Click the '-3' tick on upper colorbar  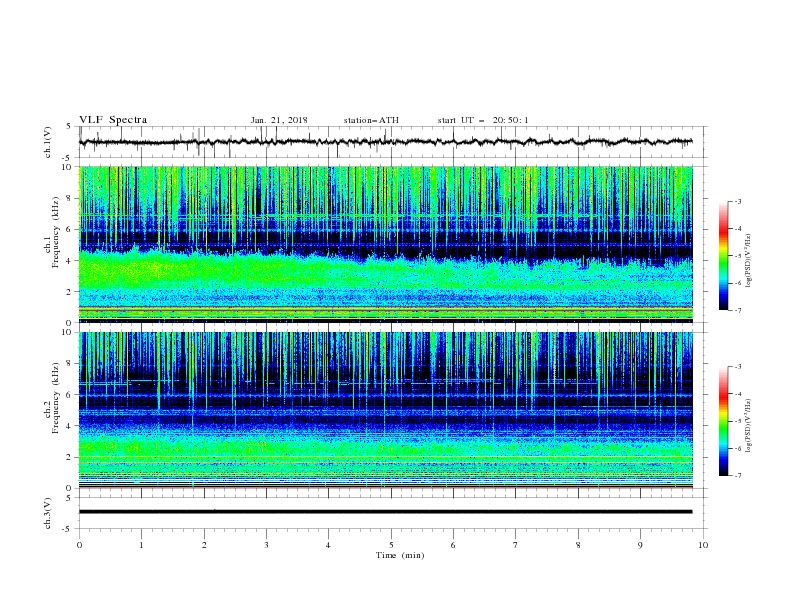click(x=738, y=201)
